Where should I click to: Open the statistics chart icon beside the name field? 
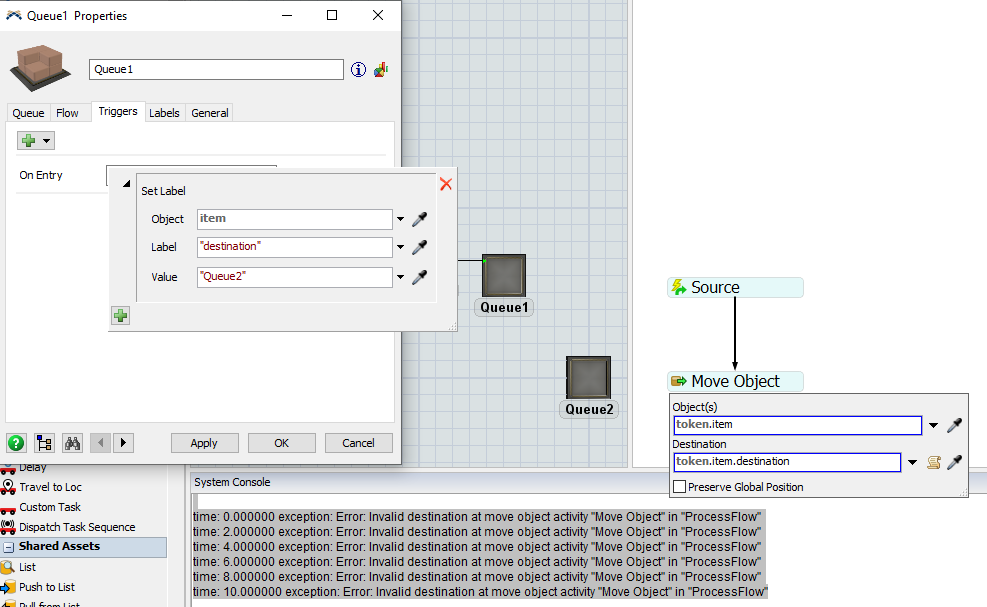[x=381, y=70]
